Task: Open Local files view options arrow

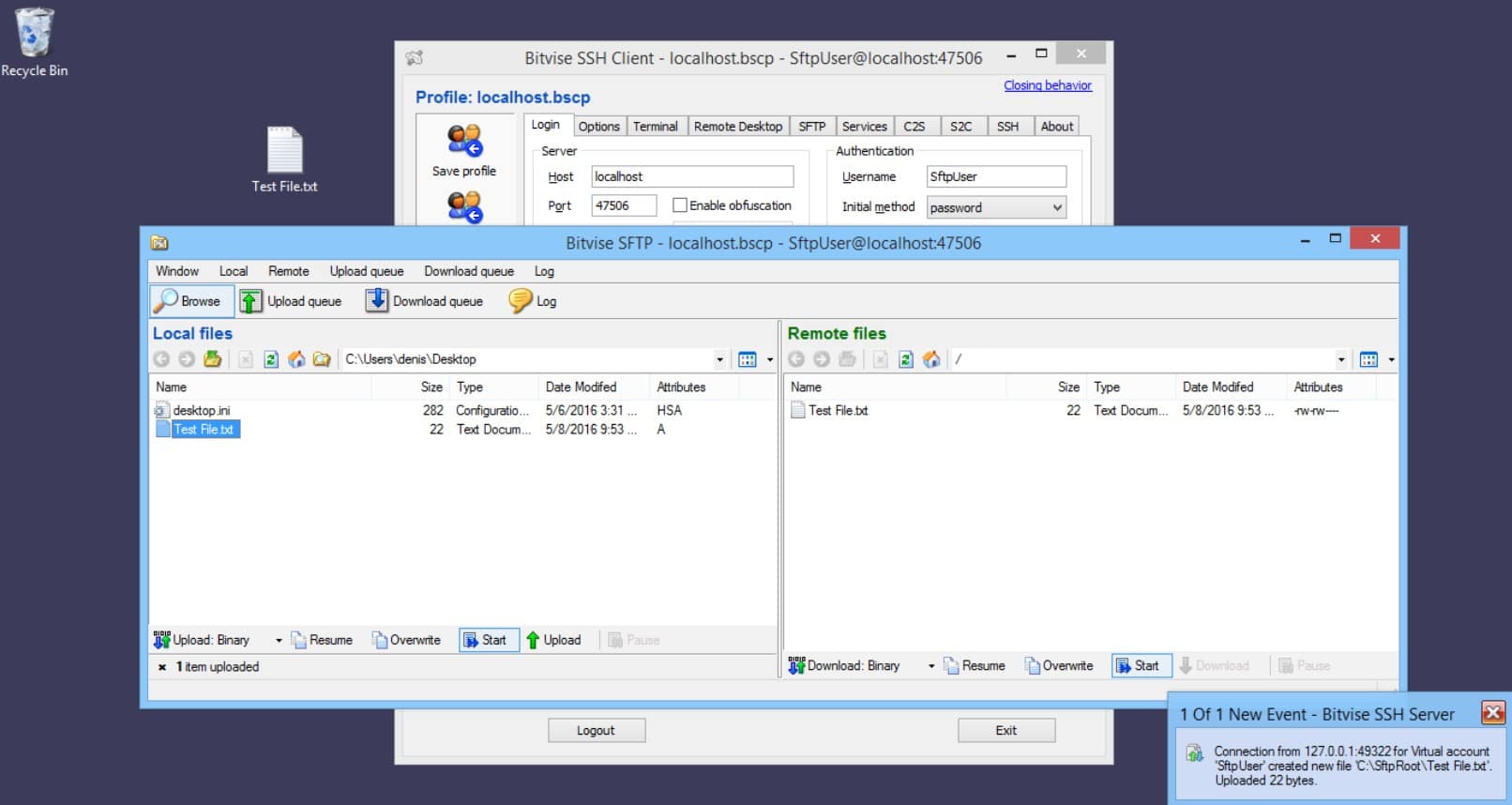Action: coord(770,359)
